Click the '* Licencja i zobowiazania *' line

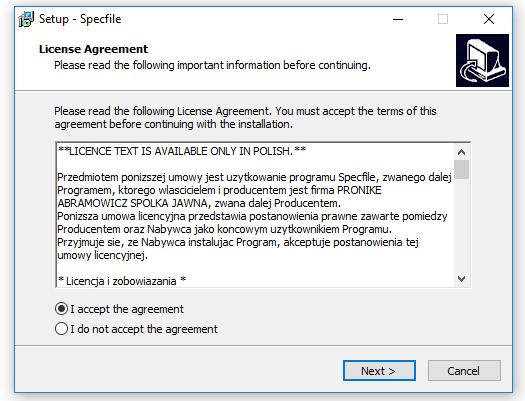click(122, 281)
